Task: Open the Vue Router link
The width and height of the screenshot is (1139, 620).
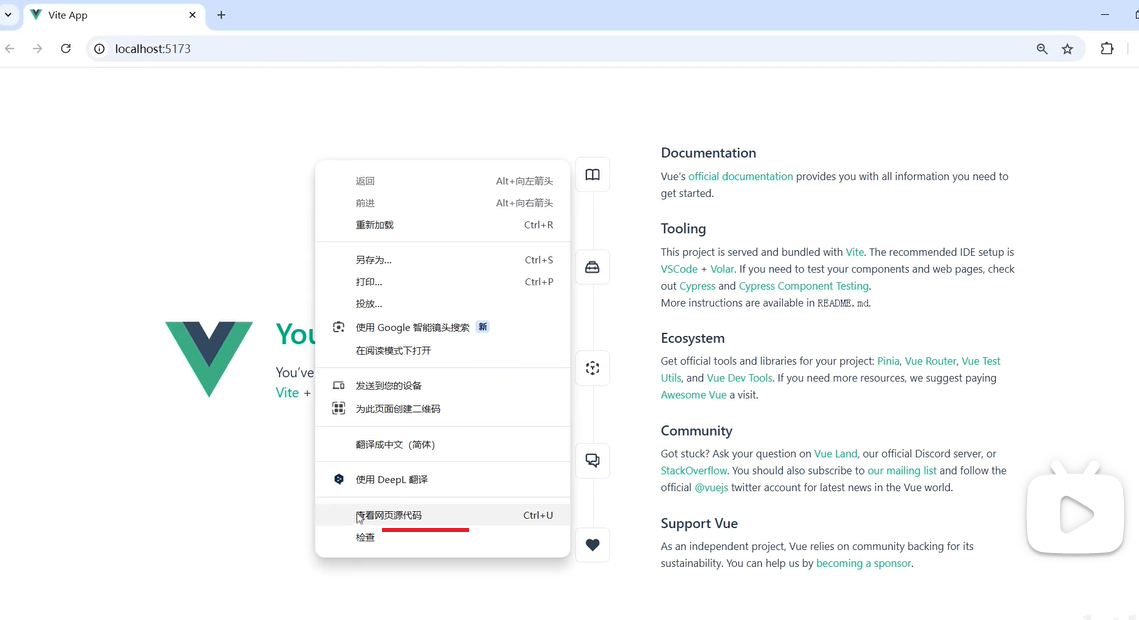Action: (930, 361)
